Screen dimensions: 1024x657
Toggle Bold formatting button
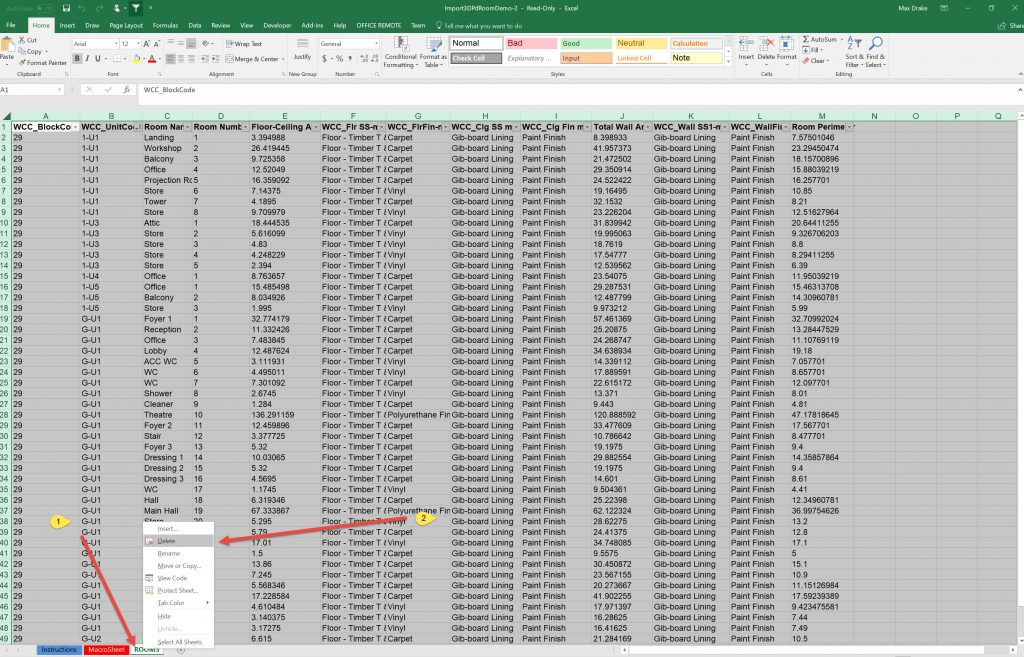pyautogui.click(x=78, y=59)
